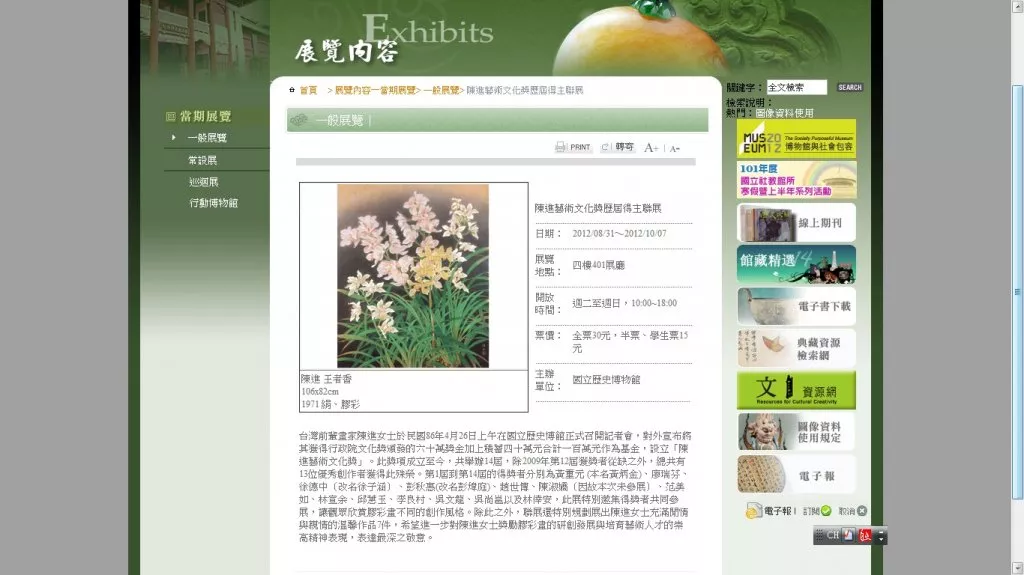Click the red IME icon in language bar

coord(865,536)
